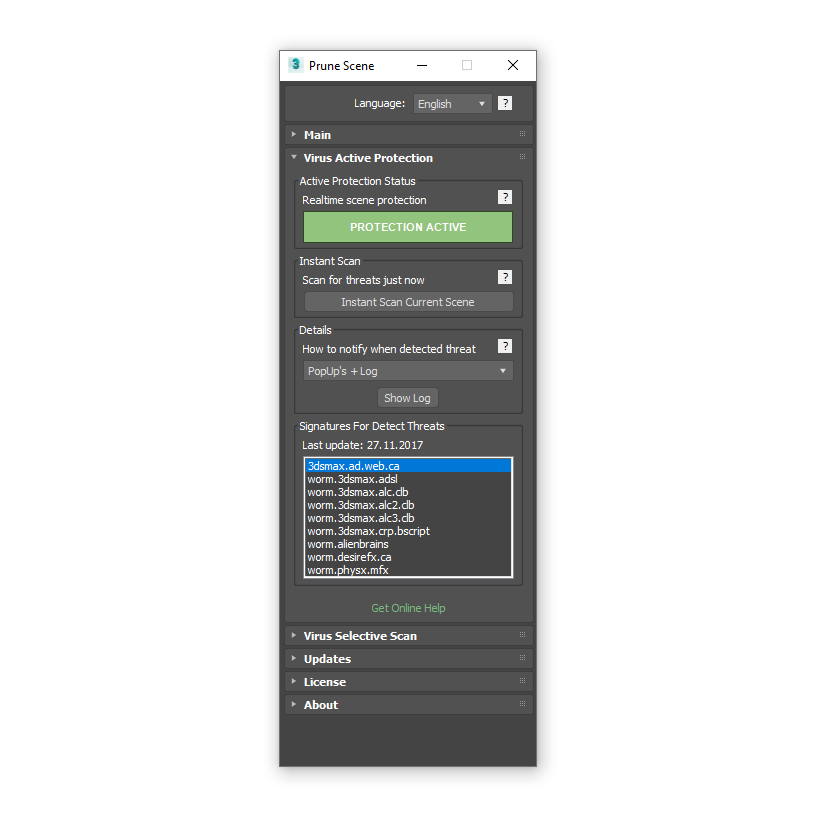This screenshot has height=817, width=817.
Task: Click the Virus Selective Scan grip handle
Action: click(x=522, y=635)
